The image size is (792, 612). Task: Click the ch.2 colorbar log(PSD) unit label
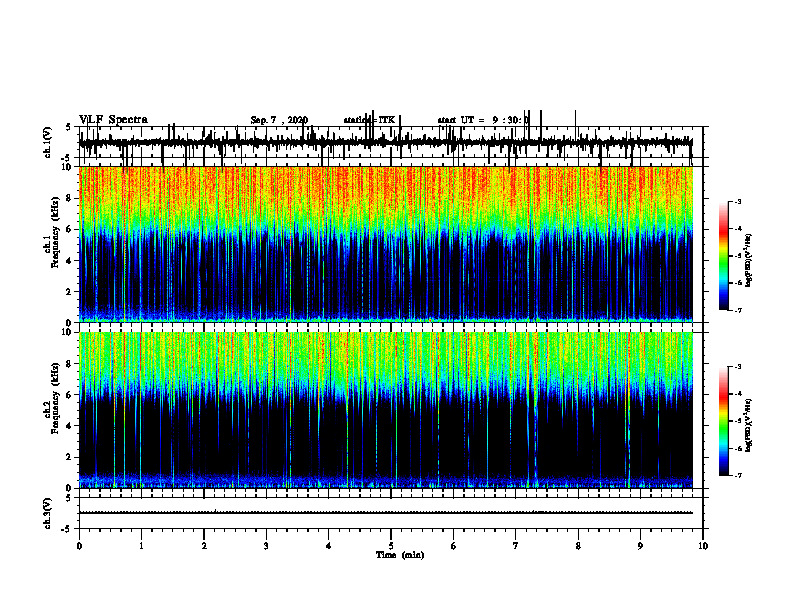(749, 425)
